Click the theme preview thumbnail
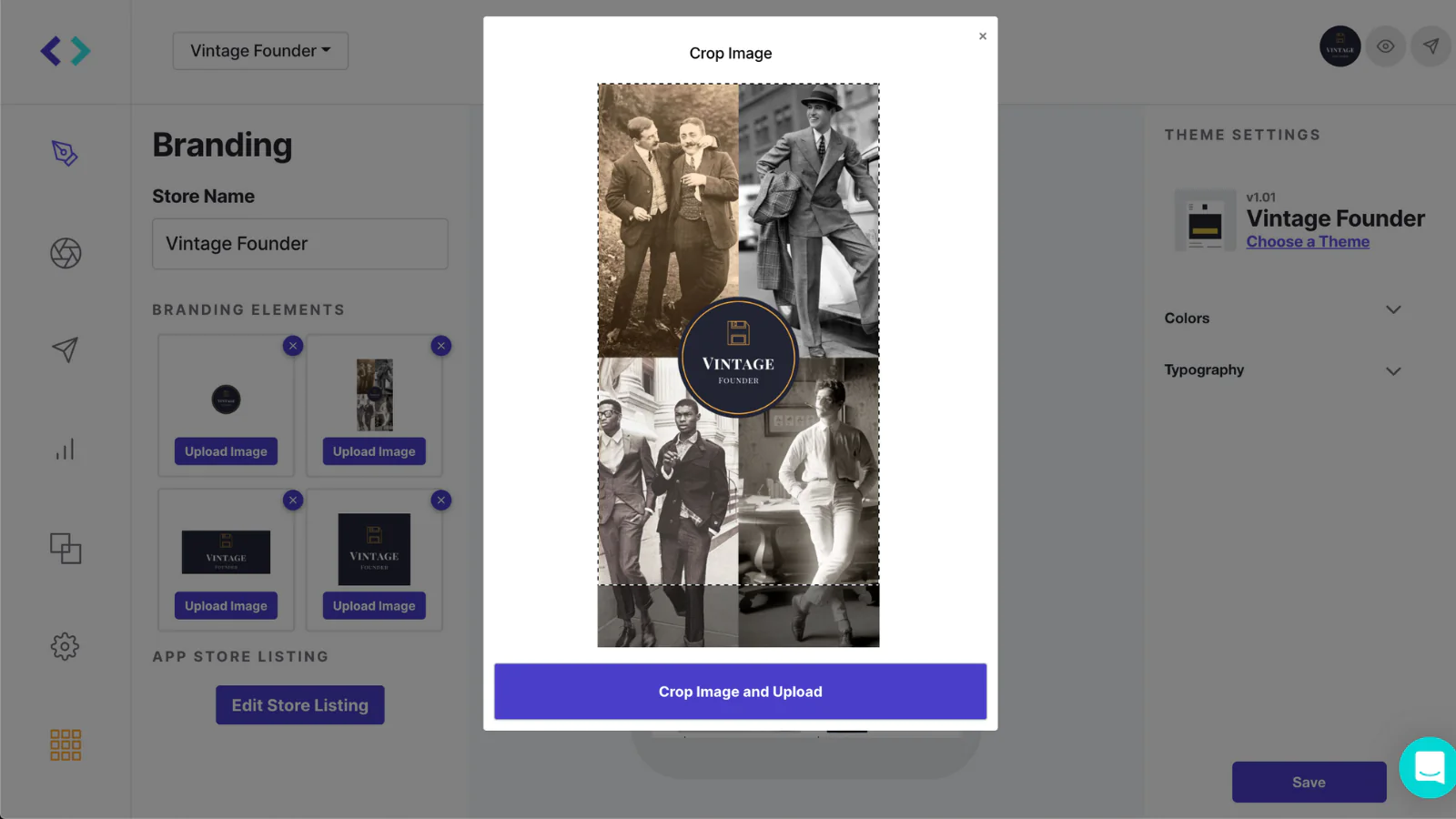The width and height of the screenshot is (1456, 819). click(1205, 219)
